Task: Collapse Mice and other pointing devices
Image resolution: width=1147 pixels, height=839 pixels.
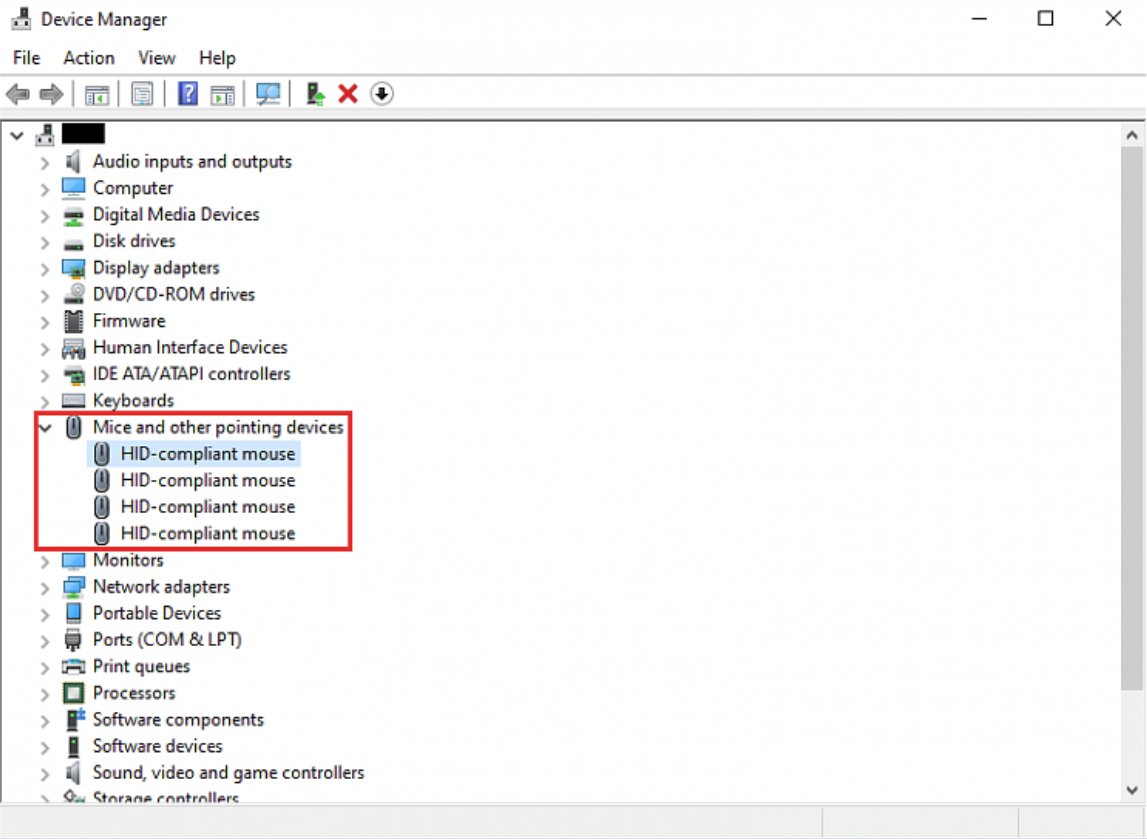Action: 46,427
